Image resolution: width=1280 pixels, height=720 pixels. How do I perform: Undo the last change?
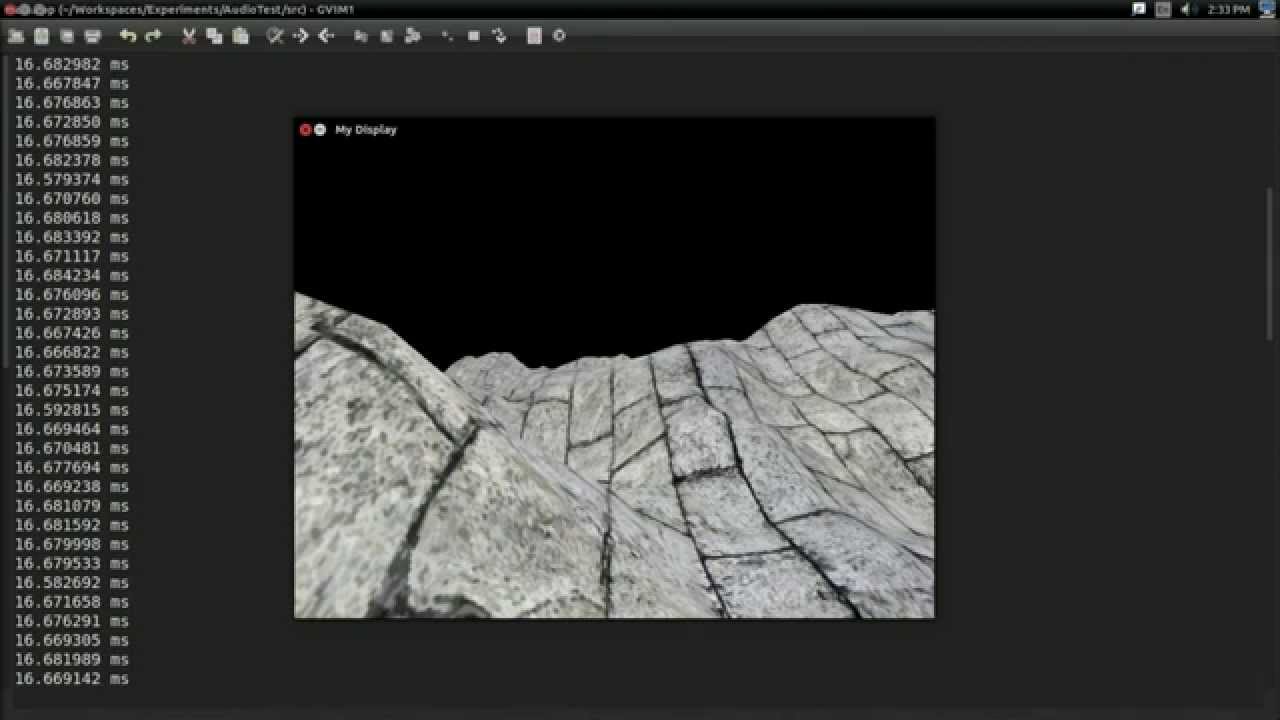pos(127,36)
